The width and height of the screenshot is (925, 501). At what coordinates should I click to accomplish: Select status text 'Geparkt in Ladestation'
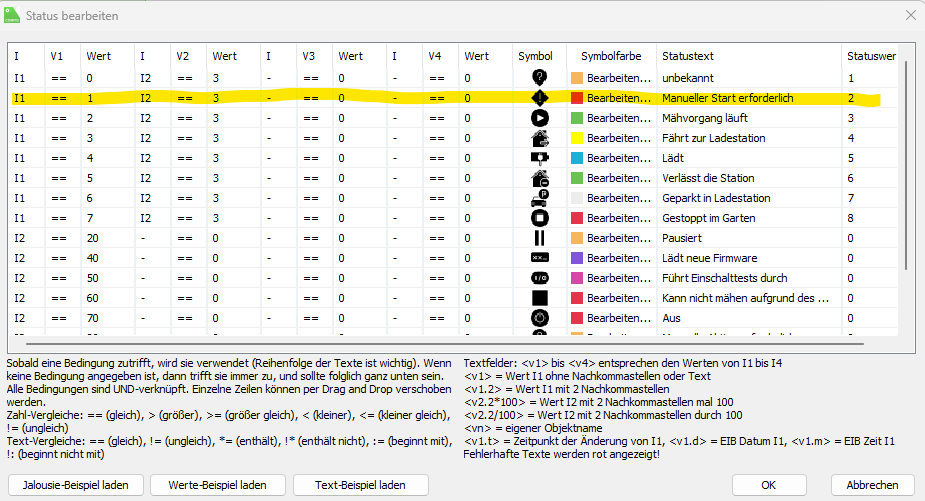(716, 198)
